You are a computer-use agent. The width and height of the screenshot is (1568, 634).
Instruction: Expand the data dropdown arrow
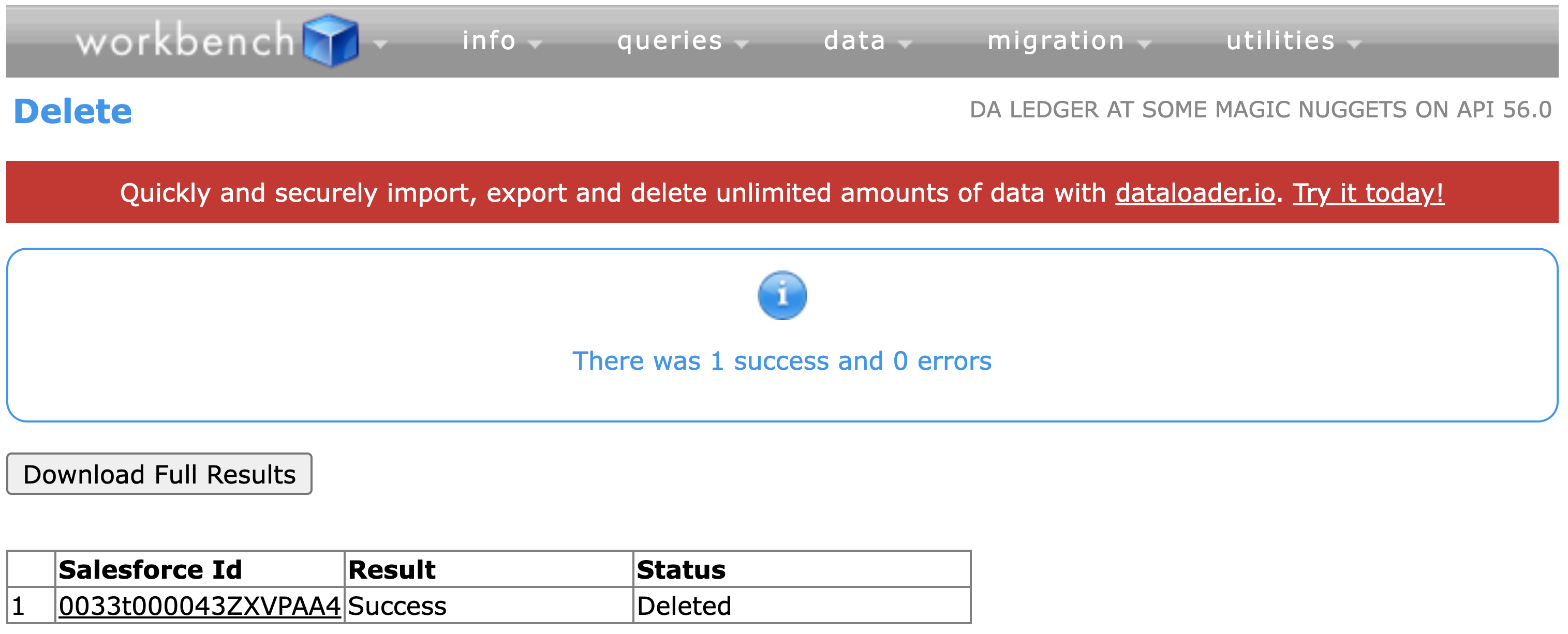tap(905, 44)
